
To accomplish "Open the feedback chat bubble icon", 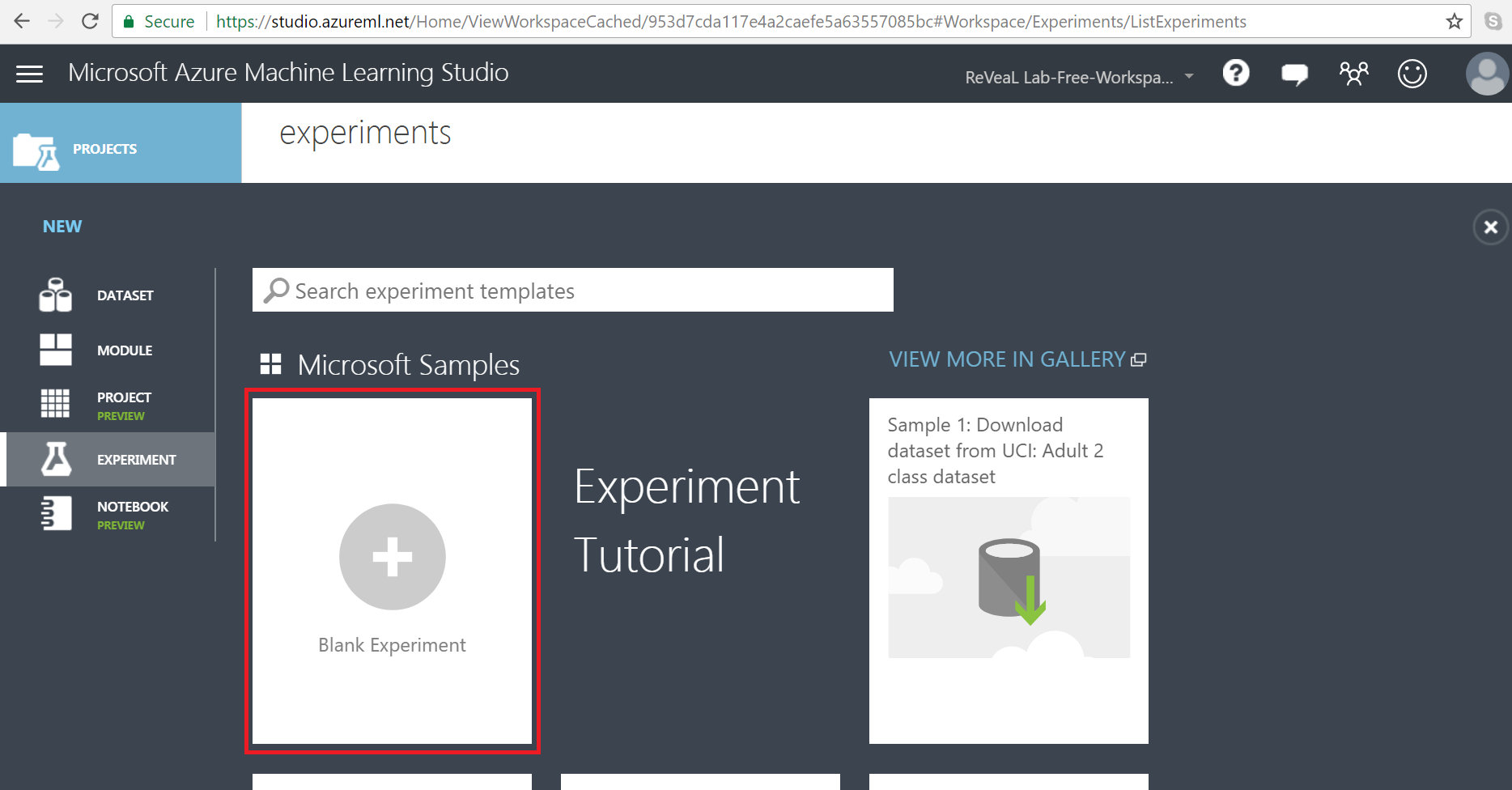I will point(1294,75).
